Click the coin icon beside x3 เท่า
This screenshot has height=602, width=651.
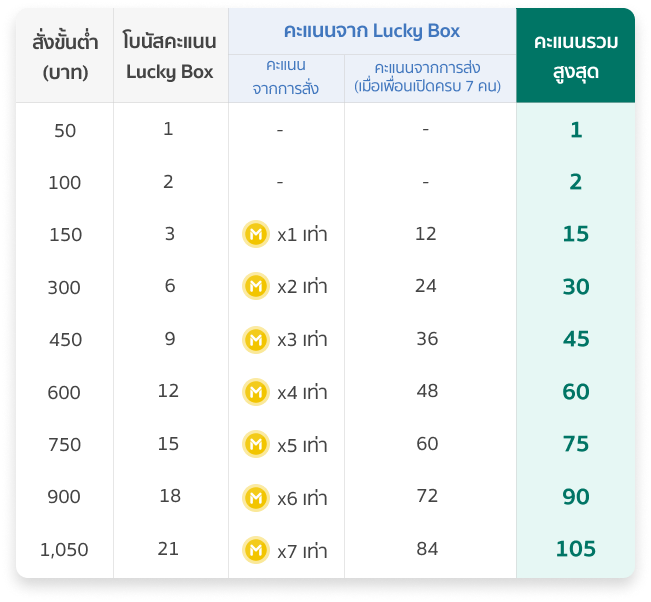(x=256, y=339)
